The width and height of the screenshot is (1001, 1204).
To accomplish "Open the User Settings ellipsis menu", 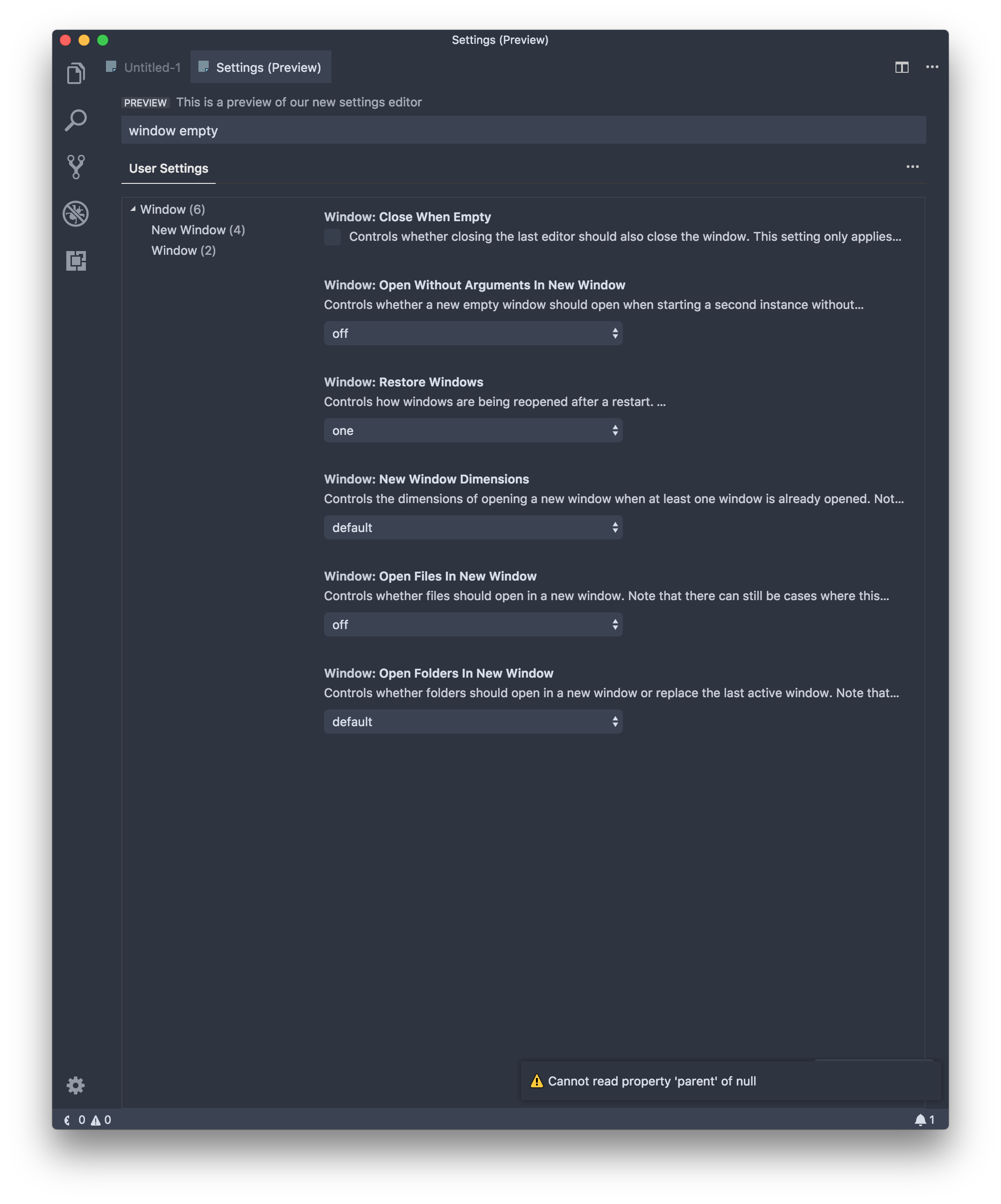I will click(912, 167).
